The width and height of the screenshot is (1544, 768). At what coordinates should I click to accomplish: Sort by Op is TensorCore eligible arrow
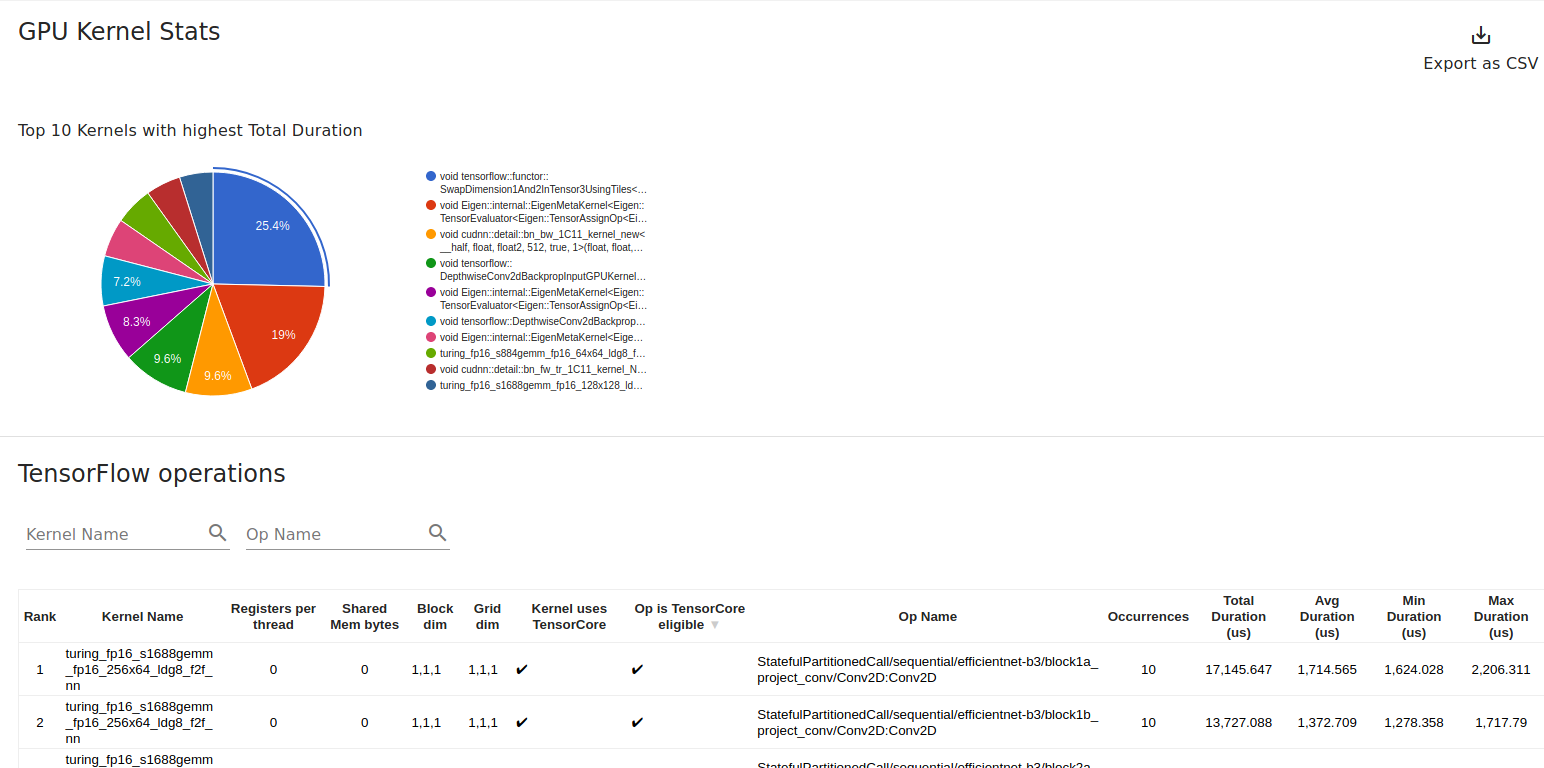[714, 625]
